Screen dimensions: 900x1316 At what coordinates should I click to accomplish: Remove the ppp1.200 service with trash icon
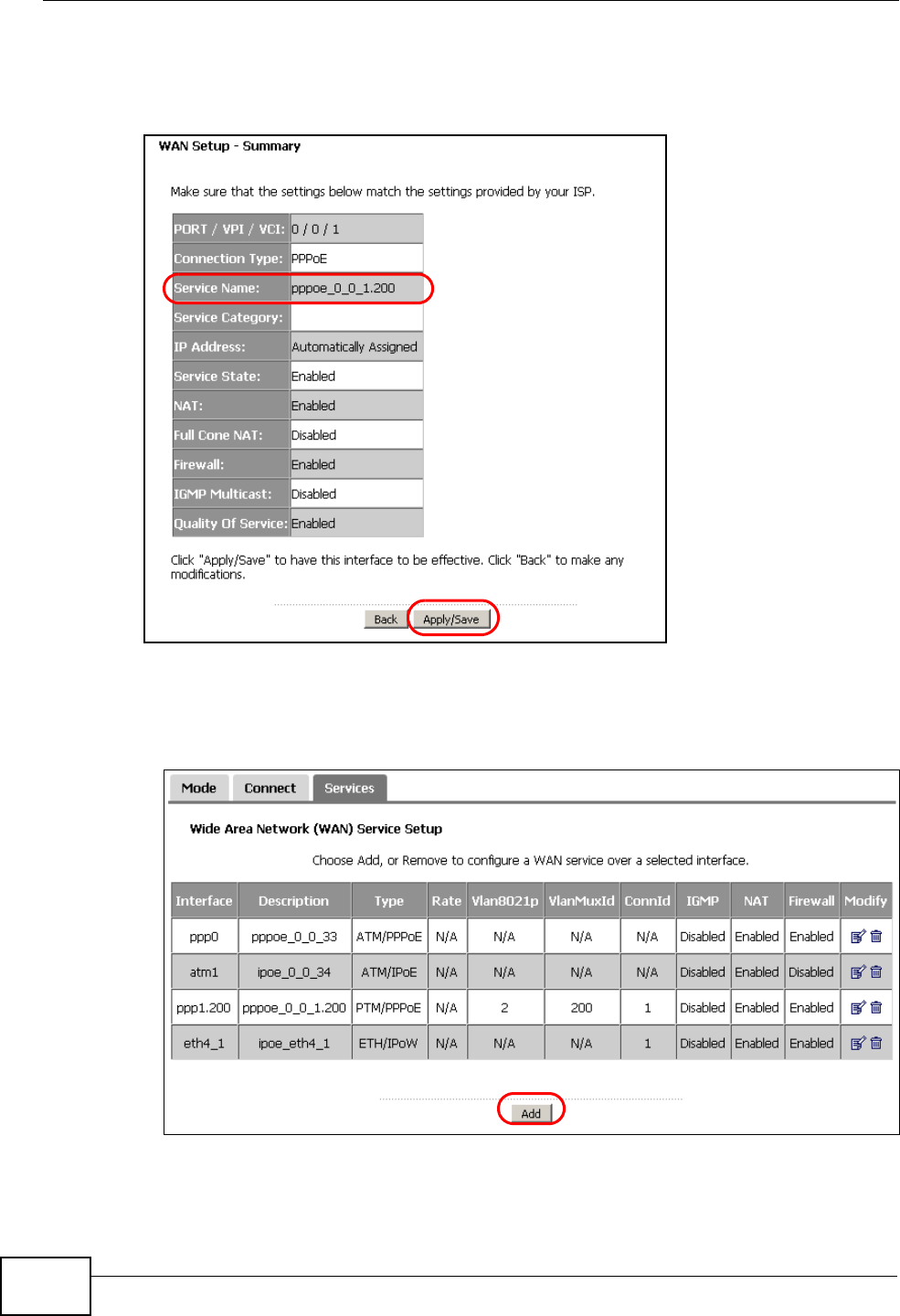[x=876, y=1008]
